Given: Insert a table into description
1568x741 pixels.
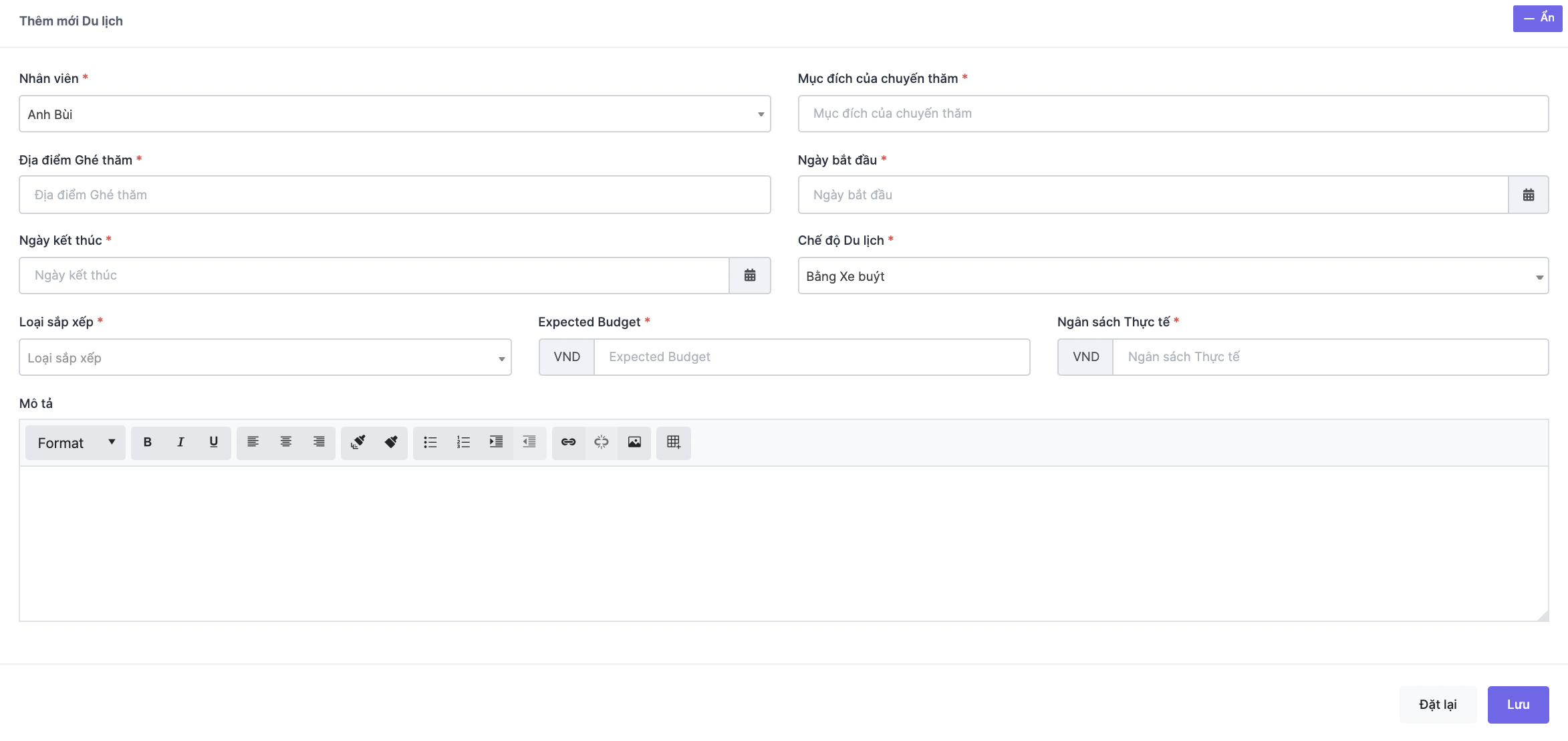Looking at the screenshot, I should (674, 442).
